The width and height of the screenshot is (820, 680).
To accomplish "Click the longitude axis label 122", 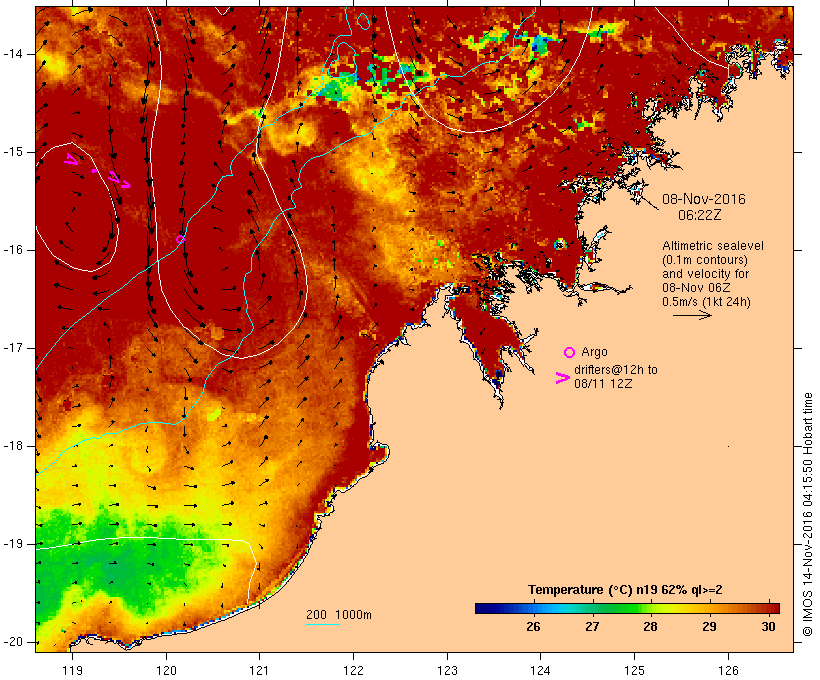I will point(354,671).
